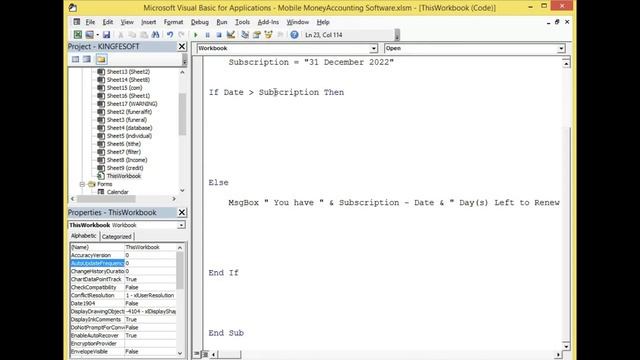Collapse the Forms folder in project tree

pyautogui.click(x=82, y=184)
